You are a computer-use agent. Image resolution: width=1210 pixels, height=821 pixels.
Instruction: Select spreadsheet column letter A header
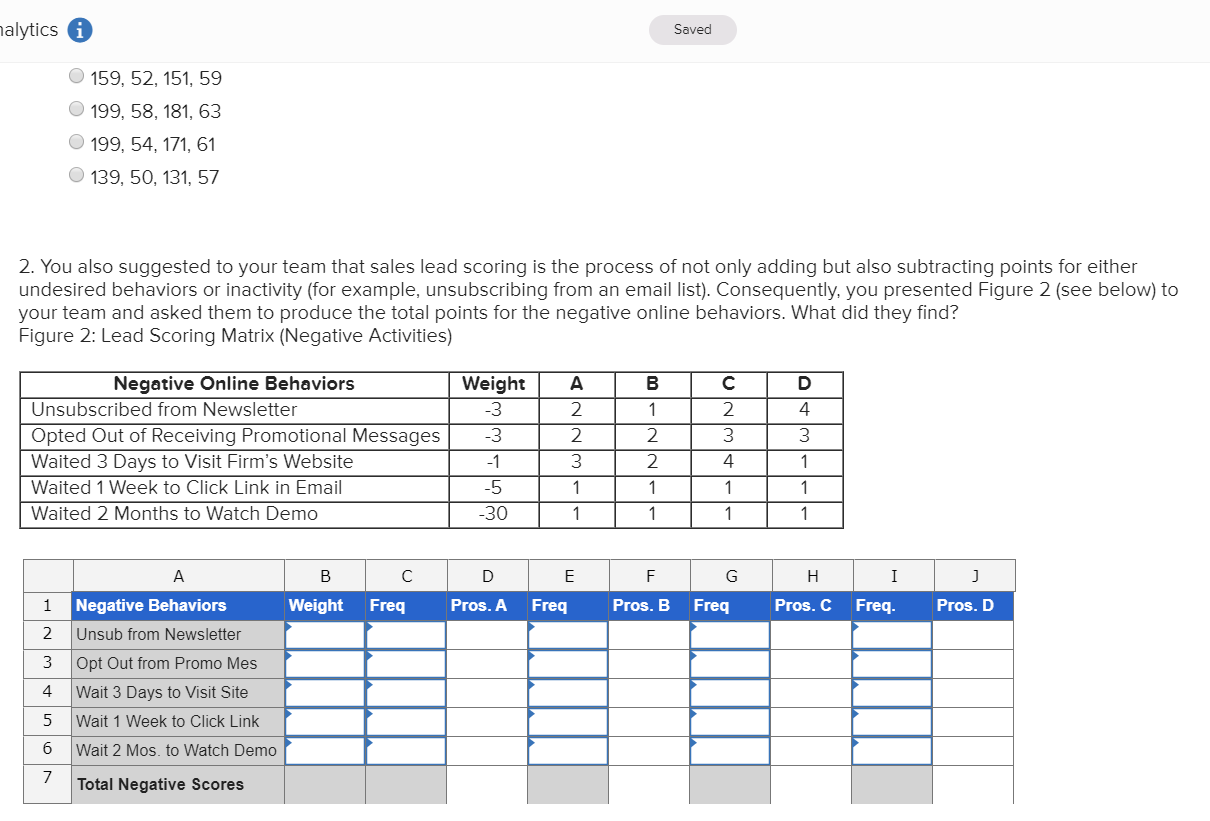coord(178,576)
